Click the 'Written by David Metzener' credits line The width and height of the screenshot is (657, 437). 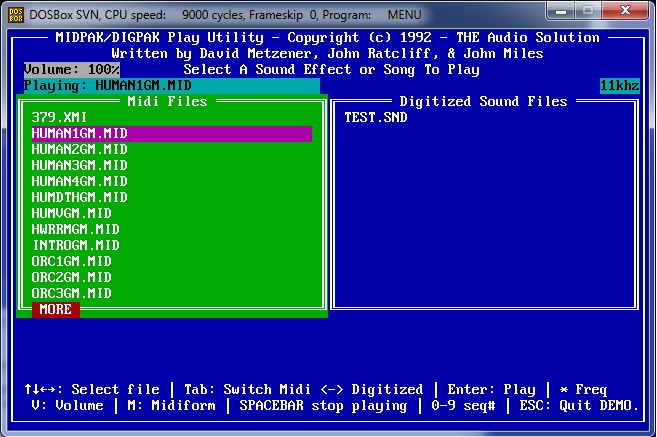click(328, 54)
